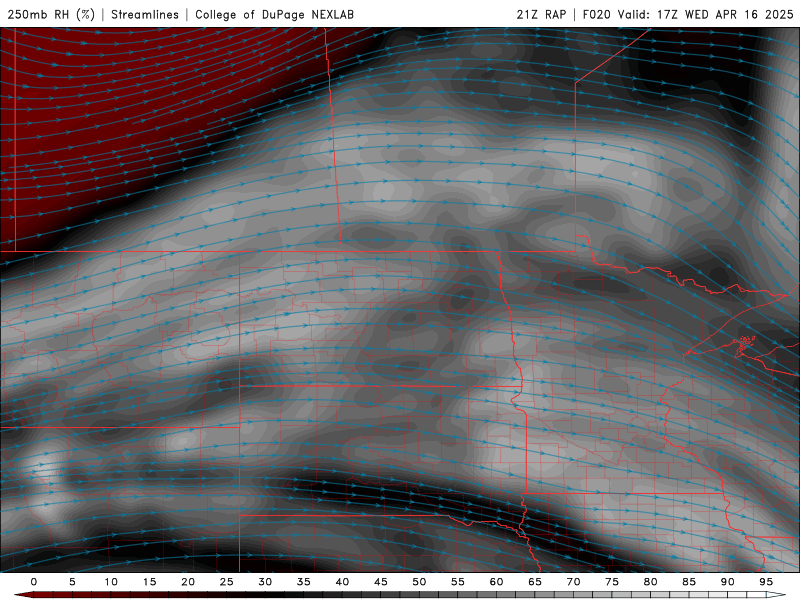800x600 pixels.
Task: Click the "Streamlines" label in the header
Action: 145,14
